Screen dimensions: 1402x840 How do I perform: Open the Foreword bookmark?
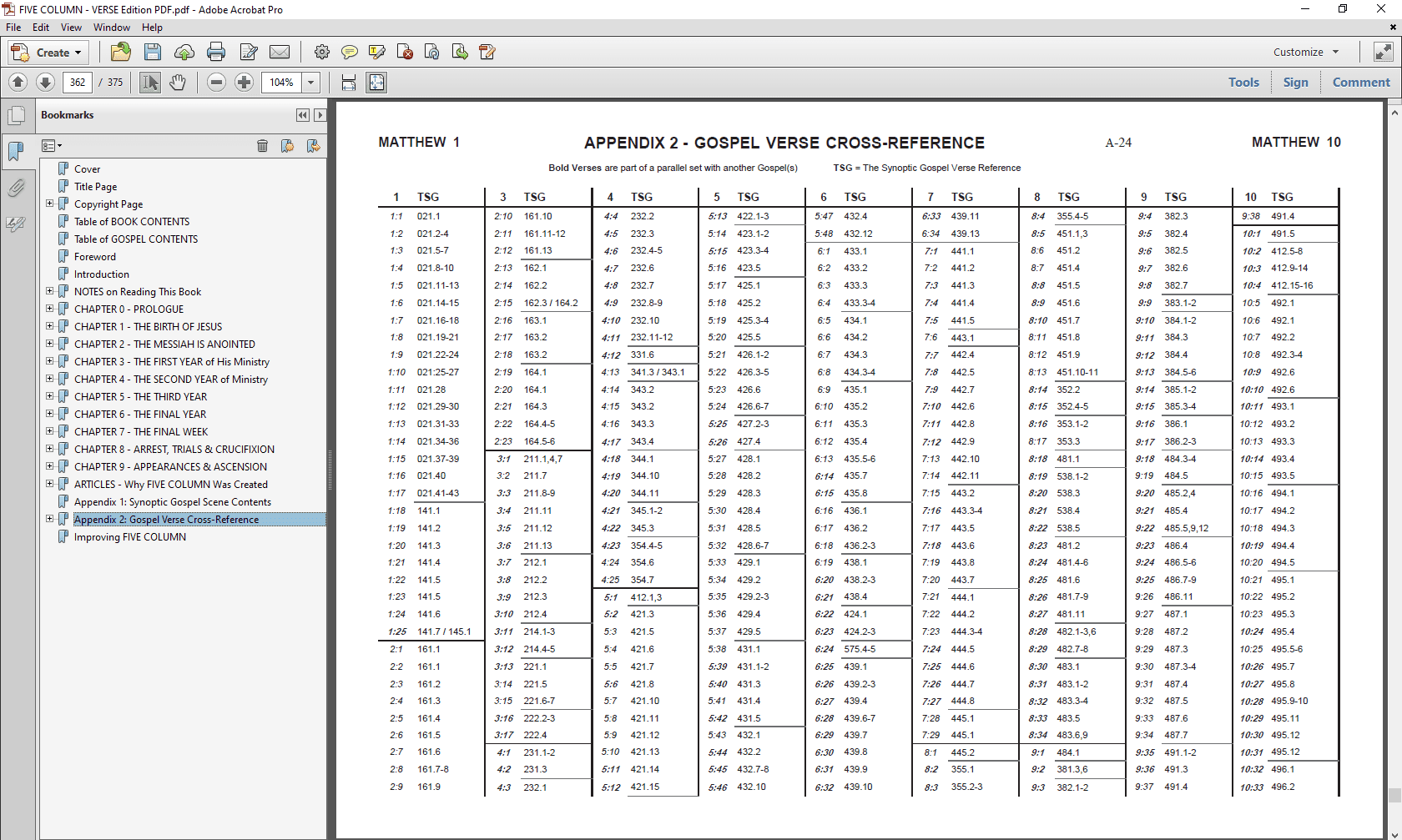click(95, 257)
